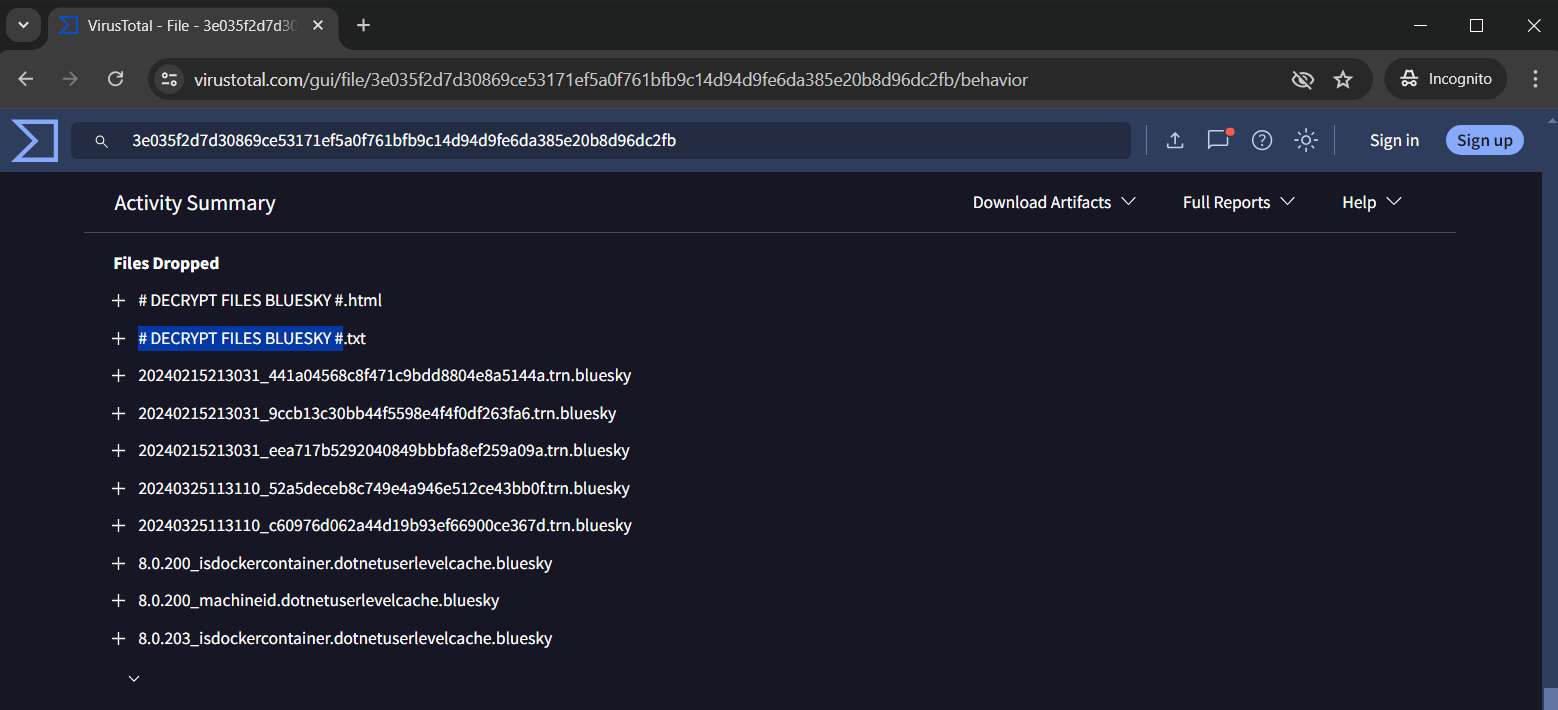The width and height of the screenshot is (1558, 710).
Task: Open Chrome three-dot menu
Action: click(x=1536, y=79)
